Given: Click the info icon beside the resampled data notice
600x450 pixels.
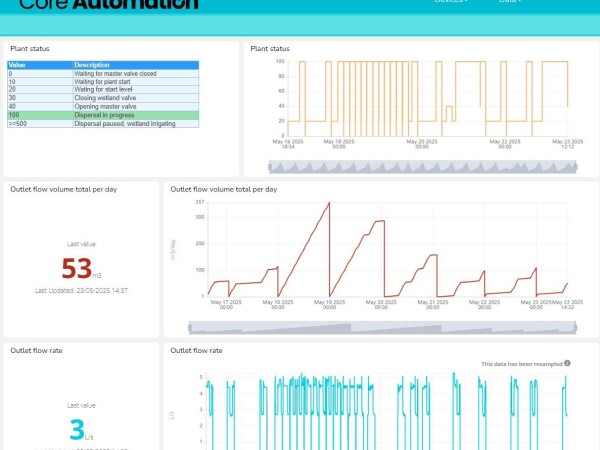Looking at the screenshot, I should click(567, 363).
